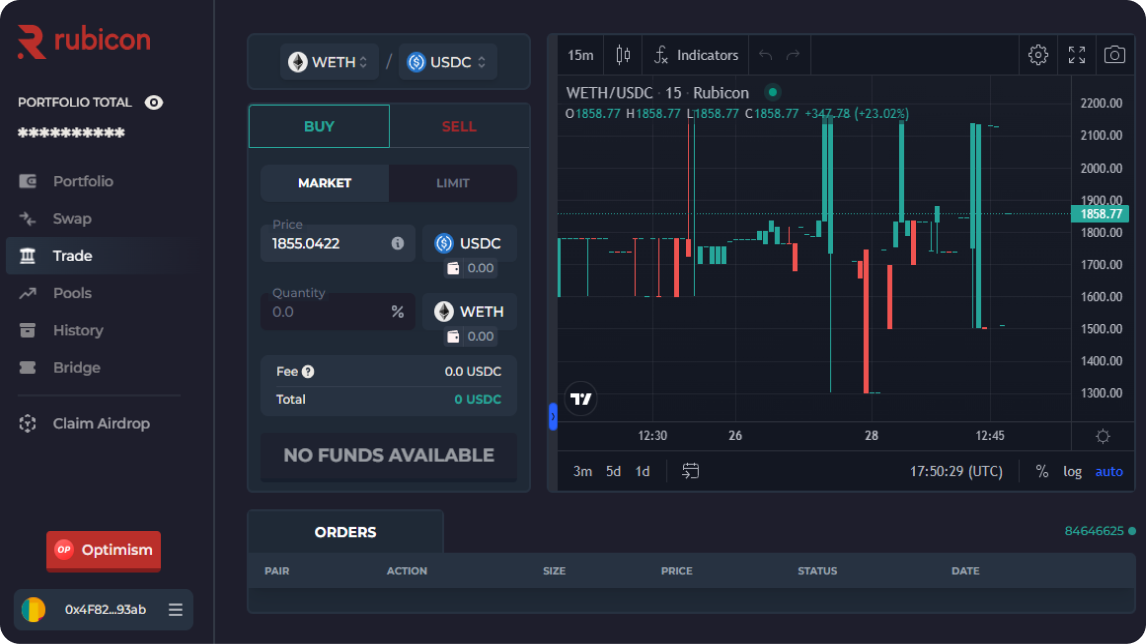The width and height of the screenshot is (1146, 644).
Task: Switch to the SELL tab
Action: point(459,126)
